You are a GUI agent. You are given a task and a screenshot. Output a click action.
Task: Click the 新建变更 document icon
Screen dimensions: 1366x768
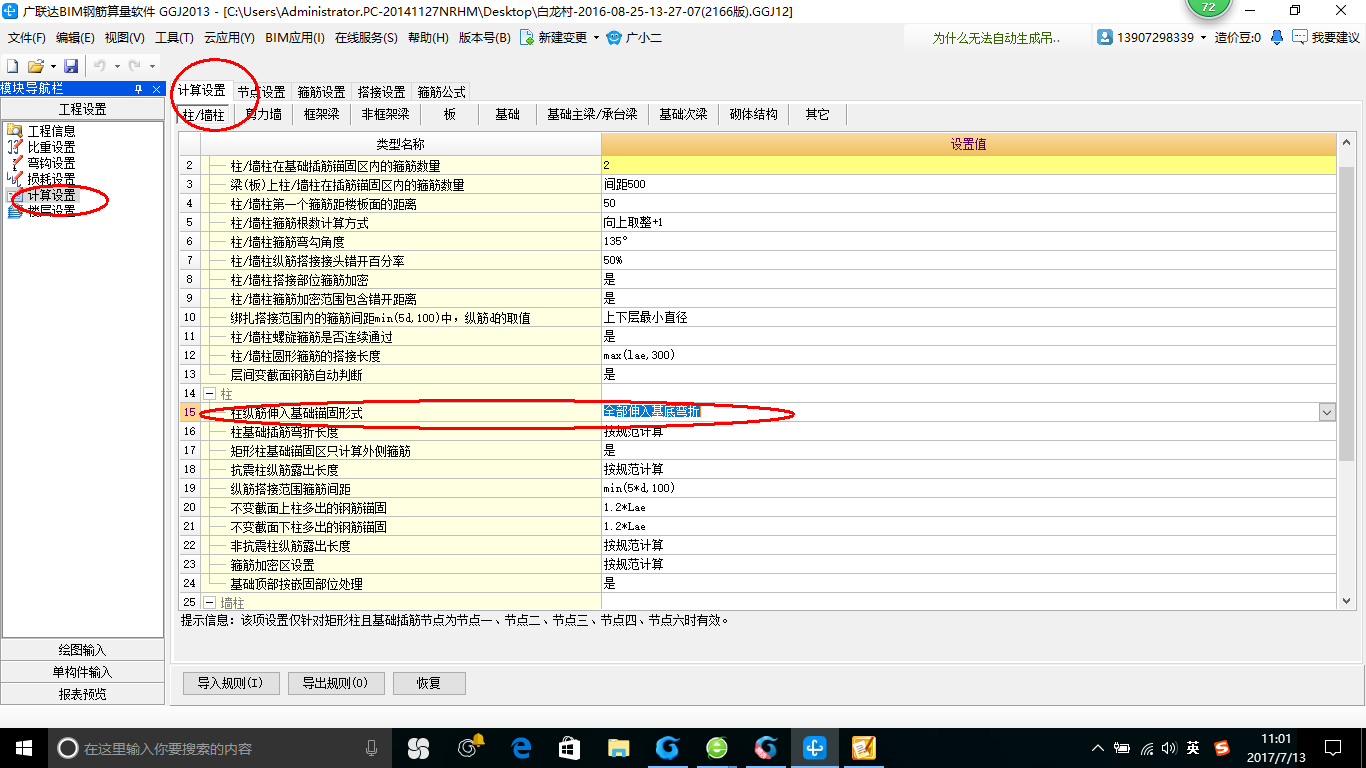pyautogui.click(x=526, y=37)
